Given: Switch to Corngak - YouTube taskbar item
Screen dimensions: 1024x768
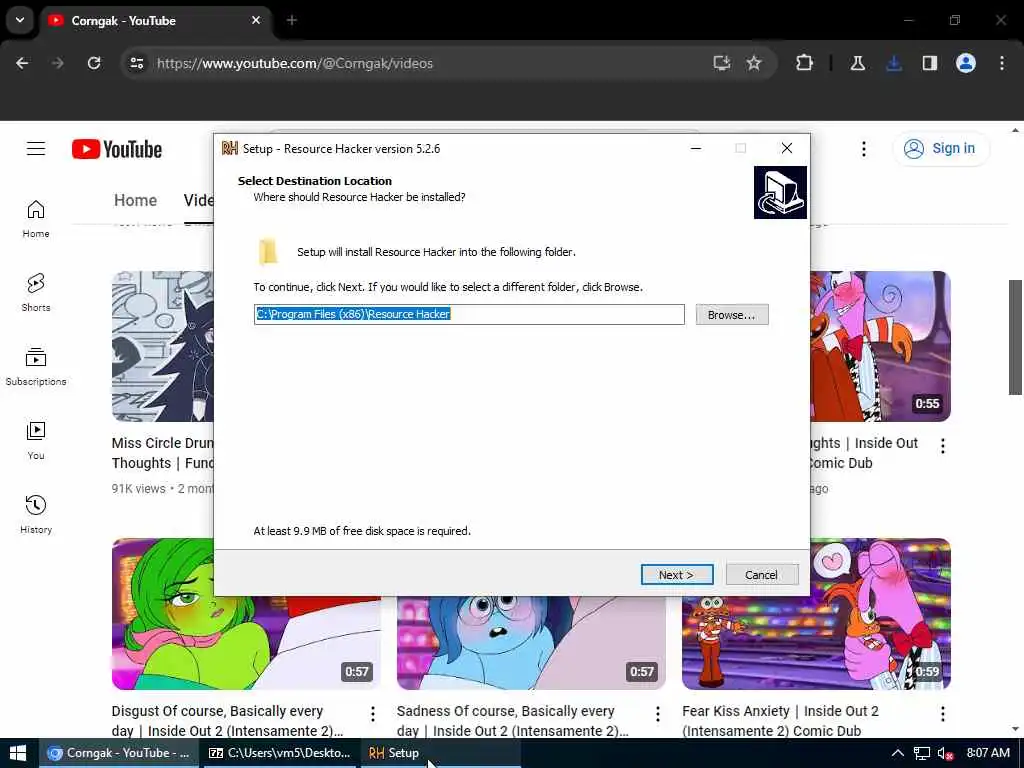Looking at the screenshot, I should pos(119,753).
